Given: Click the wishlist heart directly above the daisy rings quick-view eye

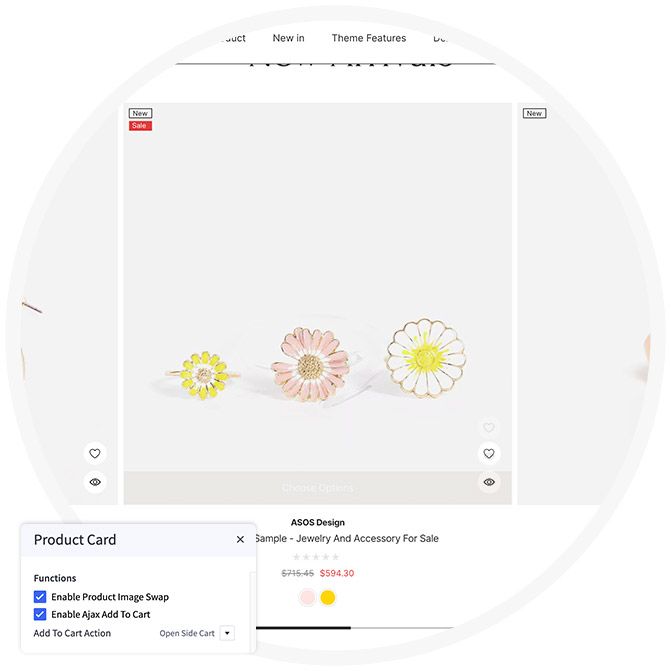Looking at the screenshot, I should click(x=489, y=454).
